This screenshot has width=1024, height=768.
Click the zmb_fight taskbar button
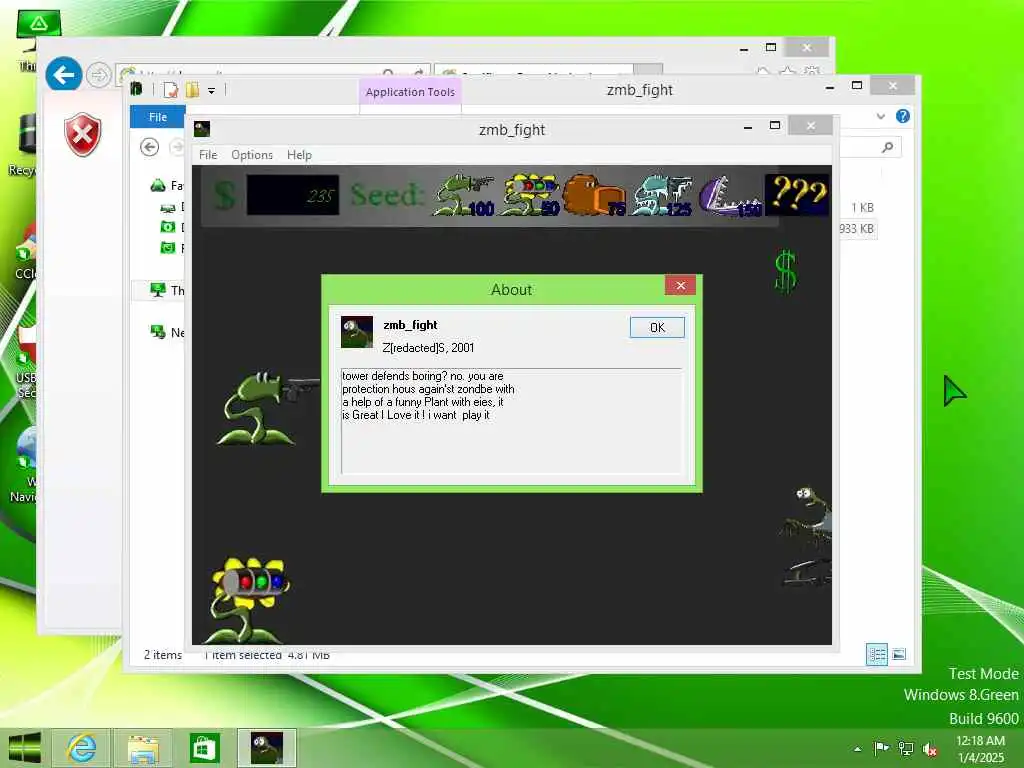coord(266,748)
